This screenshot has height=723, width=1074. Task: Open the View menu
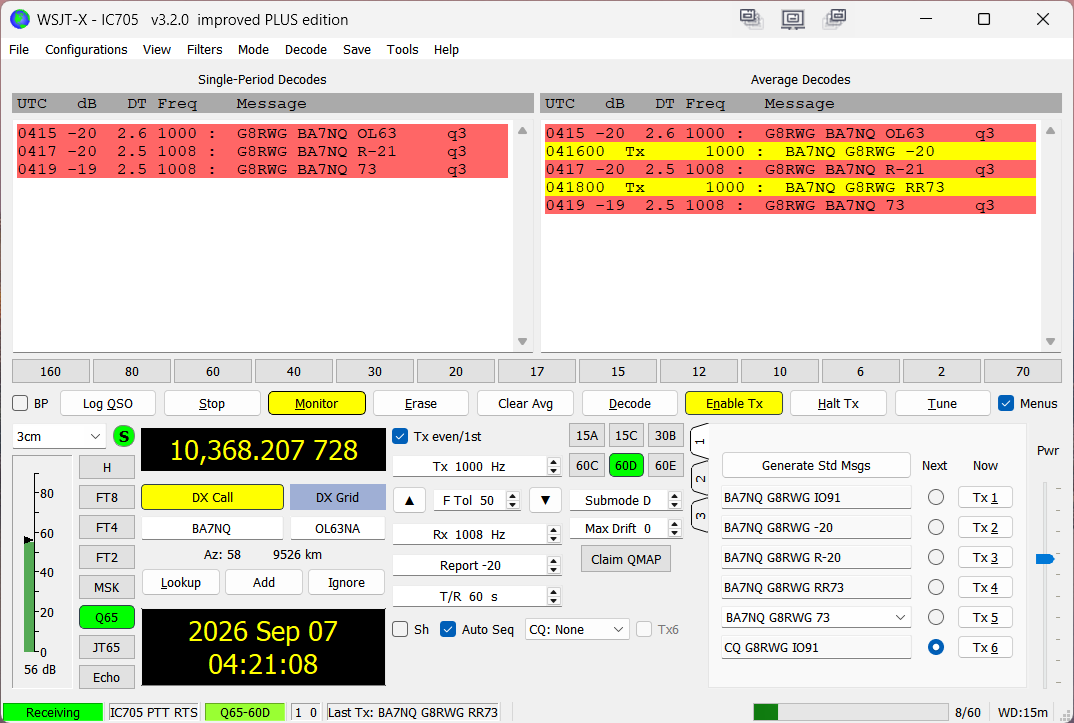click(156, 49)
